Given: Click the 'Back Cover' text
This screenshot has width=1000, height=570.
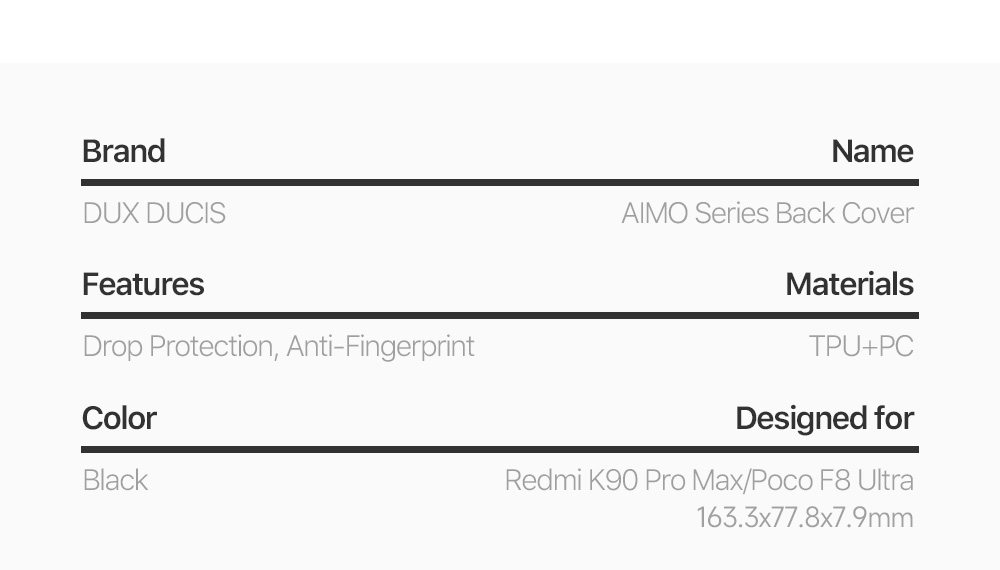Looking at the screenshot, I should pyautogui.click(x=844, y=213).
